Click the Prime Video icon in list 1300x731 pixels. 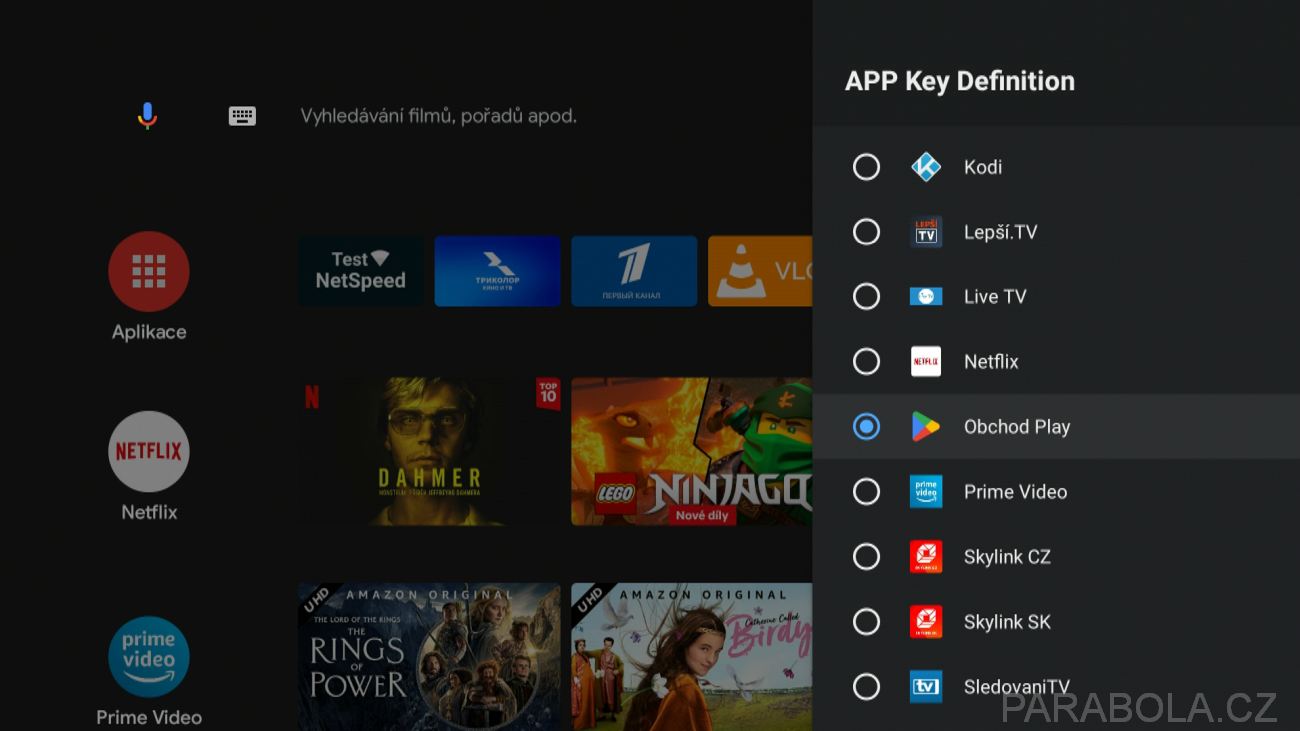coord(926,492)
